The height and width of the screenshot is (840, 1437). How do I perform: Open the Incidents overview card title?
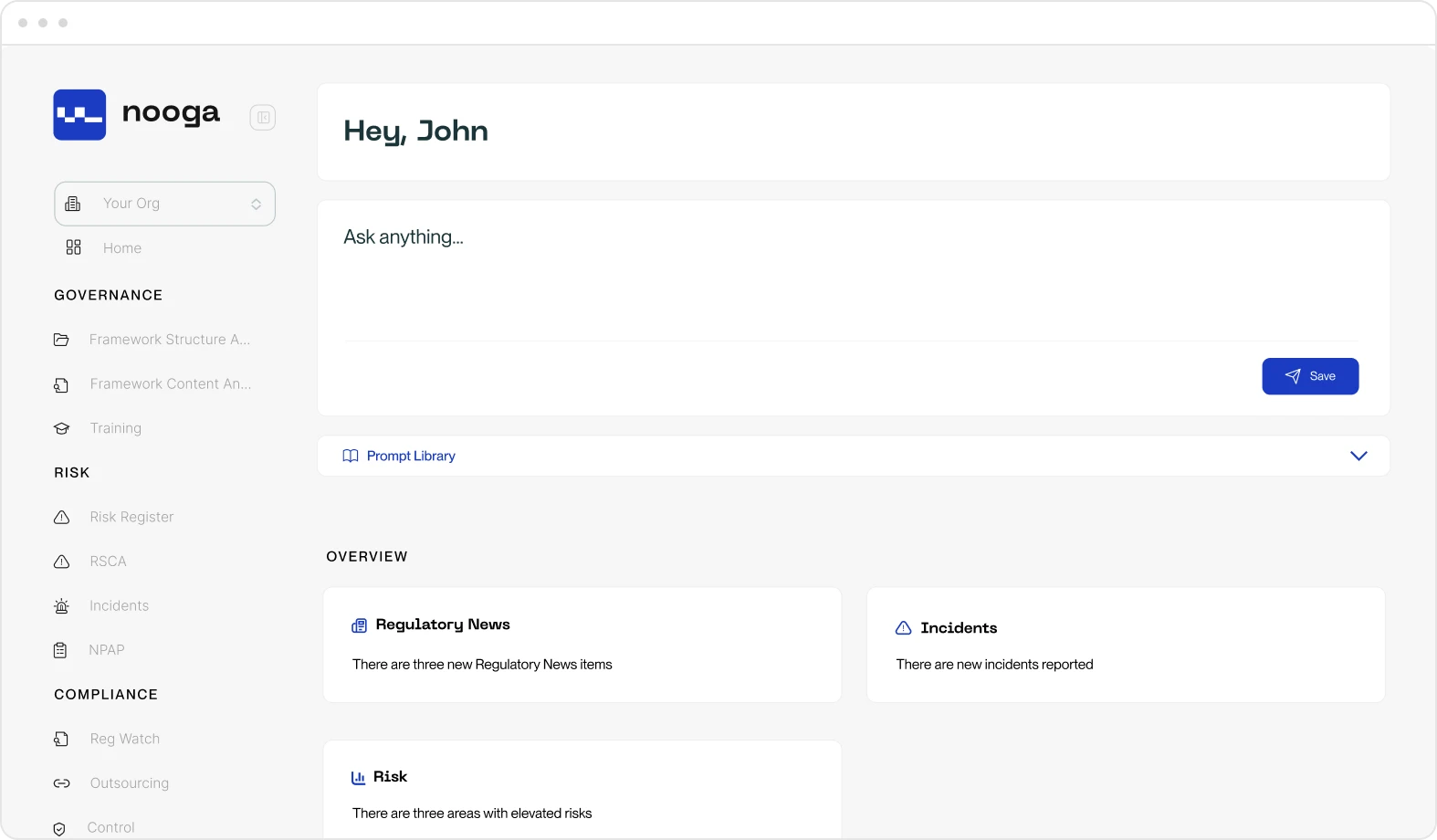(959, 628)
